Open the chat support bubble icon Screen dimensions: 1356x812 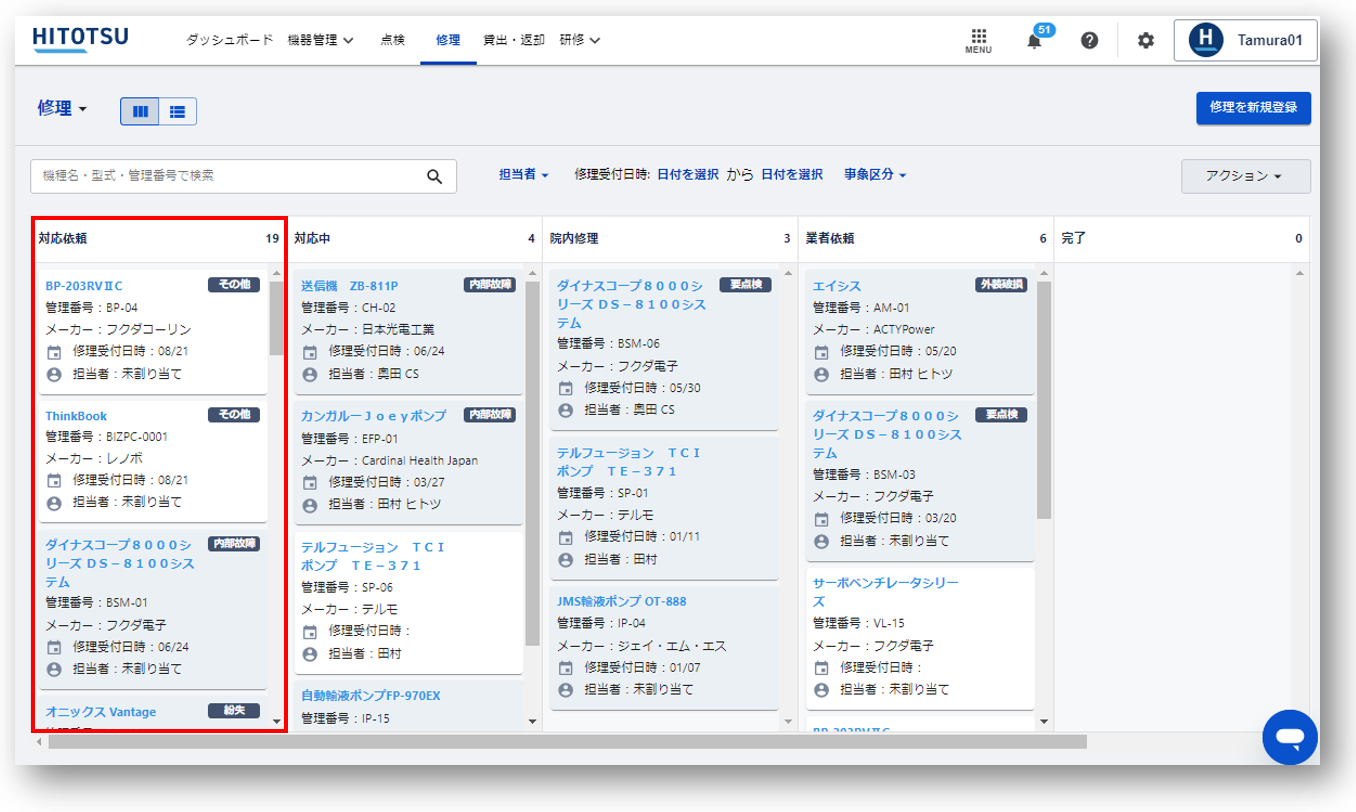coord(1290,738)
